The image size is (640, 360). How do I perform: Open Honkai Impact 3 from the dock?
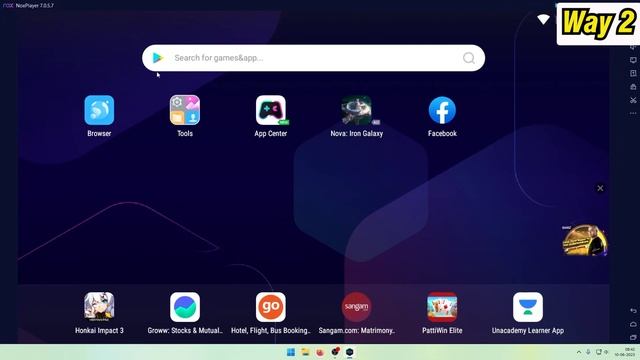(x=99, y=307)
